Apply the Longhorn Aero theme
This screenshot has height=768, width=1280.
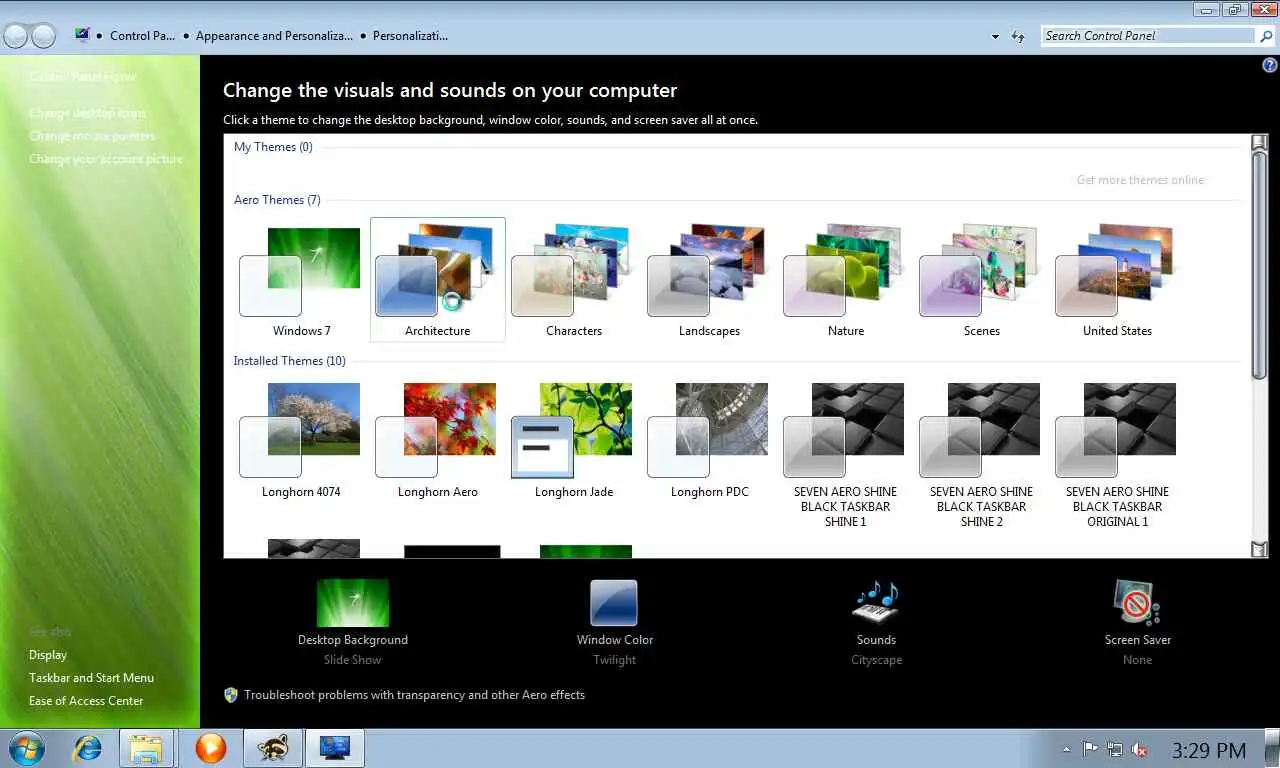438,441
